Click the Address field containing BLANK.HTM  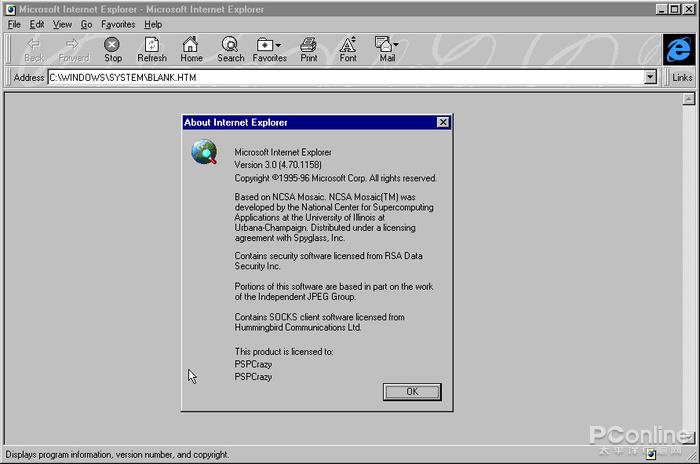tap(346, 77)
